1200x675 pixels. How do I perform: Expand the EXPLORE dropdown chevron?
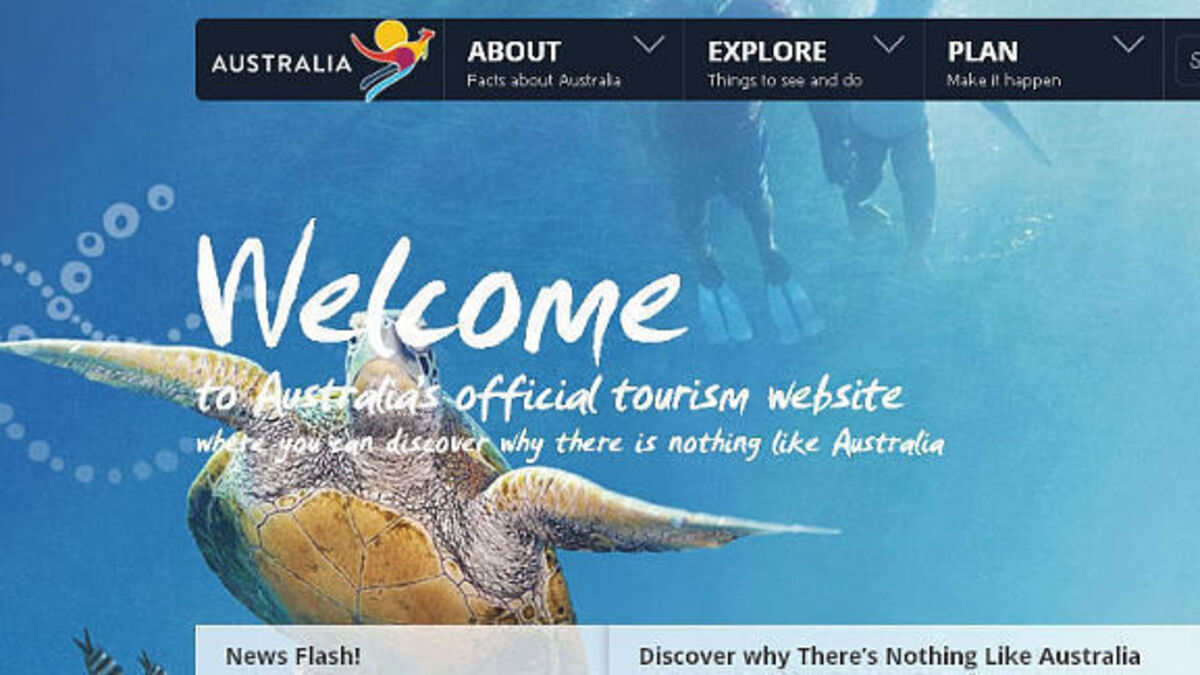point(888,45)
